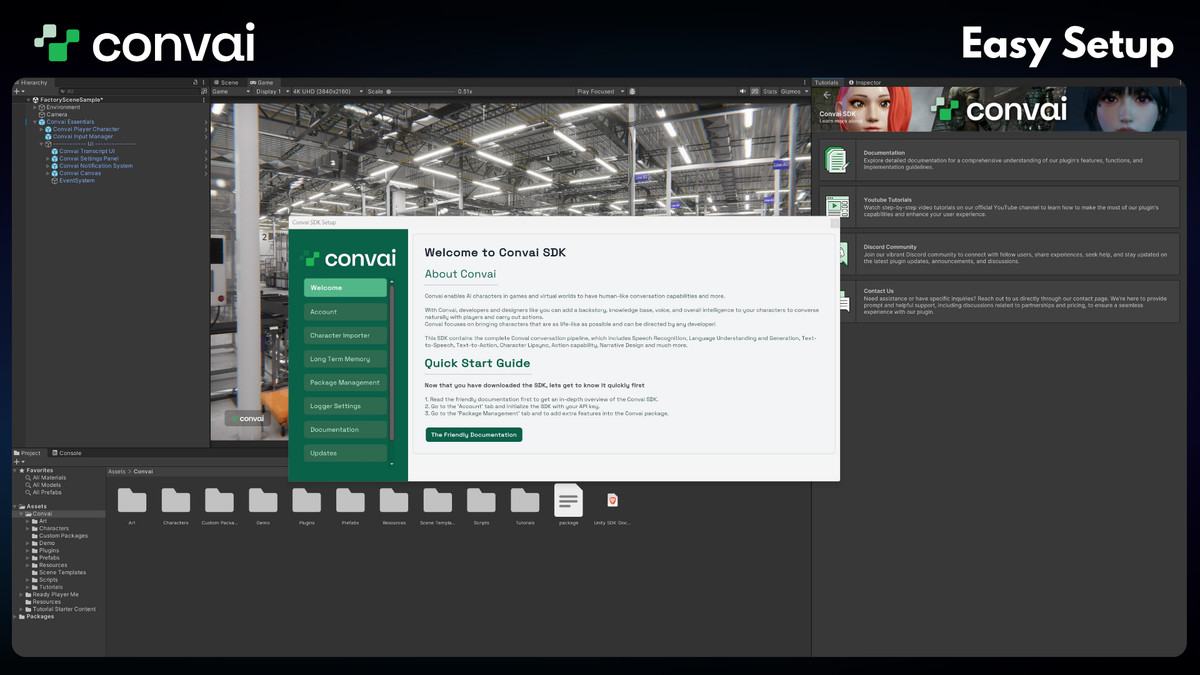Switch to the Console tab

68,453
